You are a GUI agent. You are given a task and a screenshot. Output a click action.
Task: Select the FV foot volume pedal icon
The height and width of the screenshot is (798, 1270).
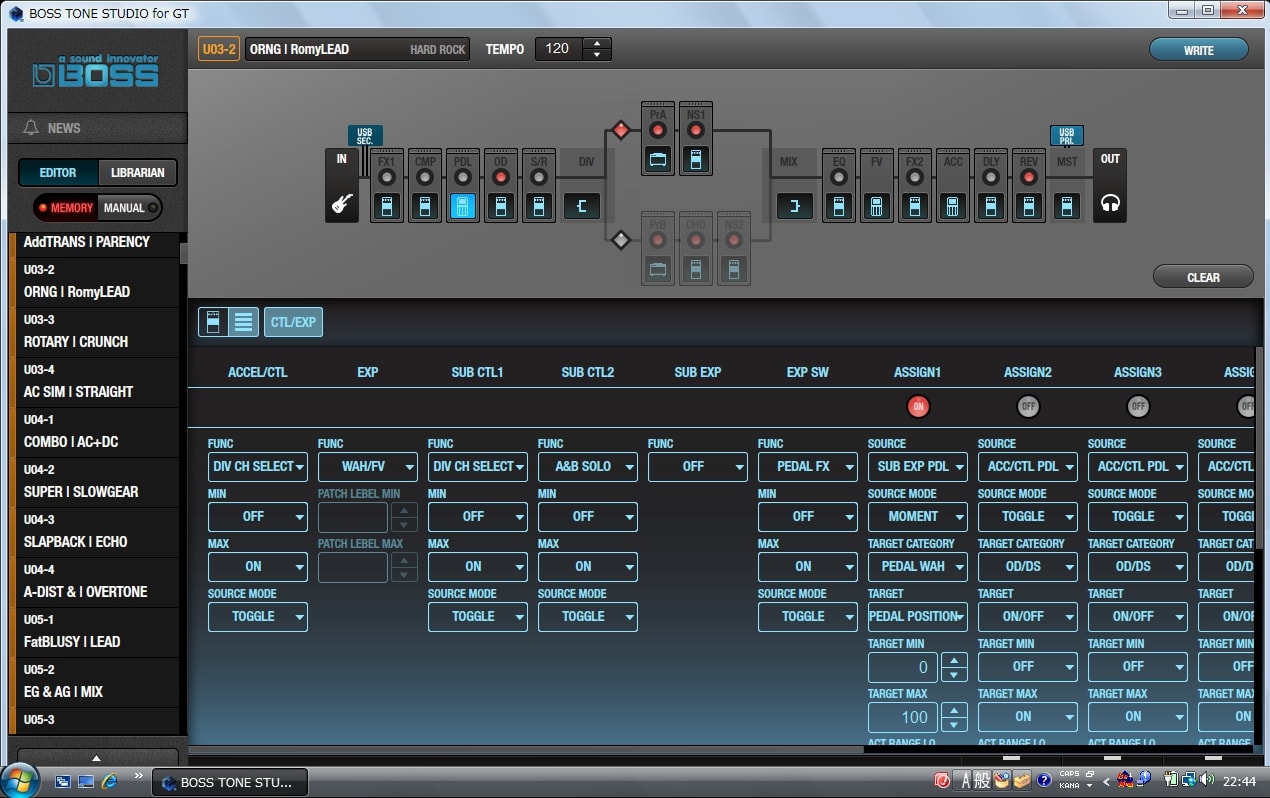click(x=876, y=207)
